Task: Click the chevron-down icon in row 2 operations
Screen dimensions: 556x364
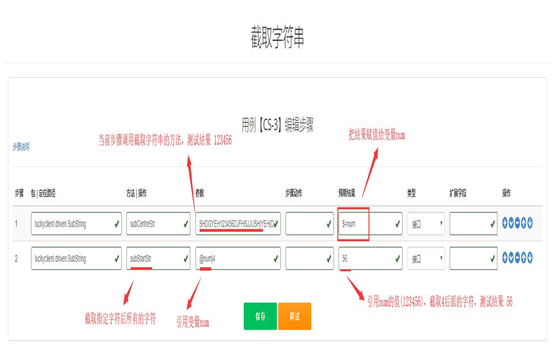Action: pos(511,257)
